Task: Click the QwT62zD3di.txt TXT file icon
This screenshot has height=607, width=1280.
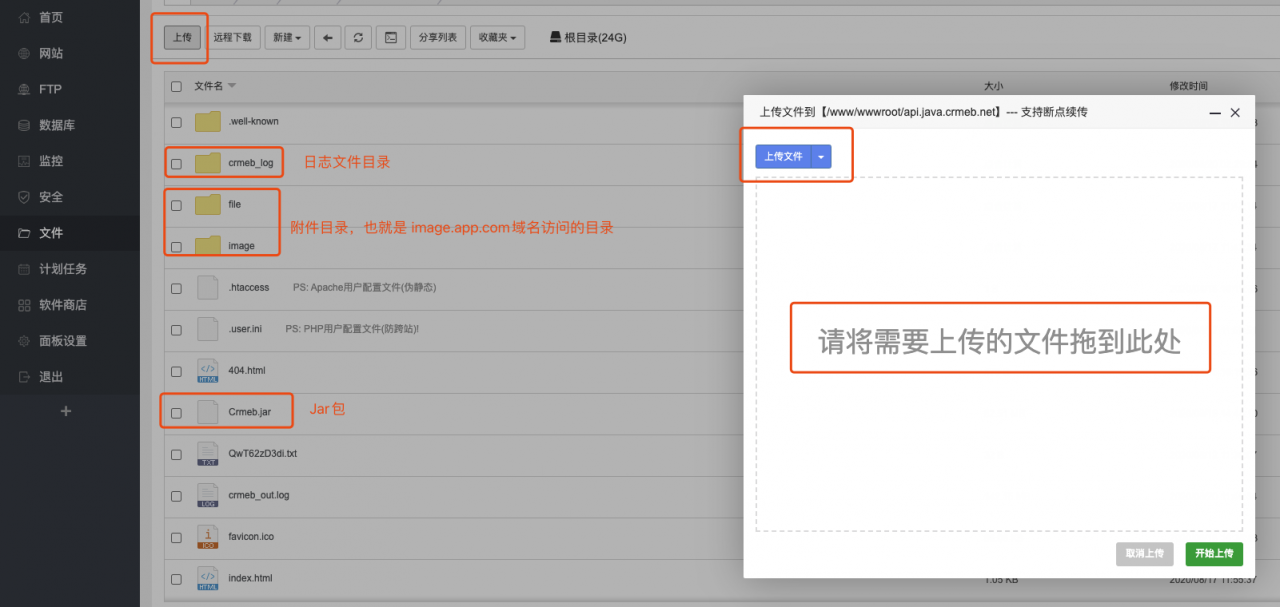Action: [x=208, y=453]
